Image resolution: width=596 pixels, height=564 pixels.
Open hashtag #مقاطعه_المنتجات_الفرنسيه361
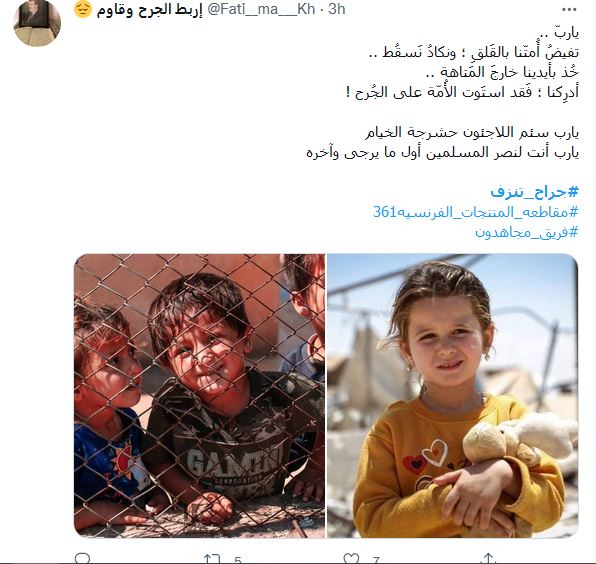[476, 212]
